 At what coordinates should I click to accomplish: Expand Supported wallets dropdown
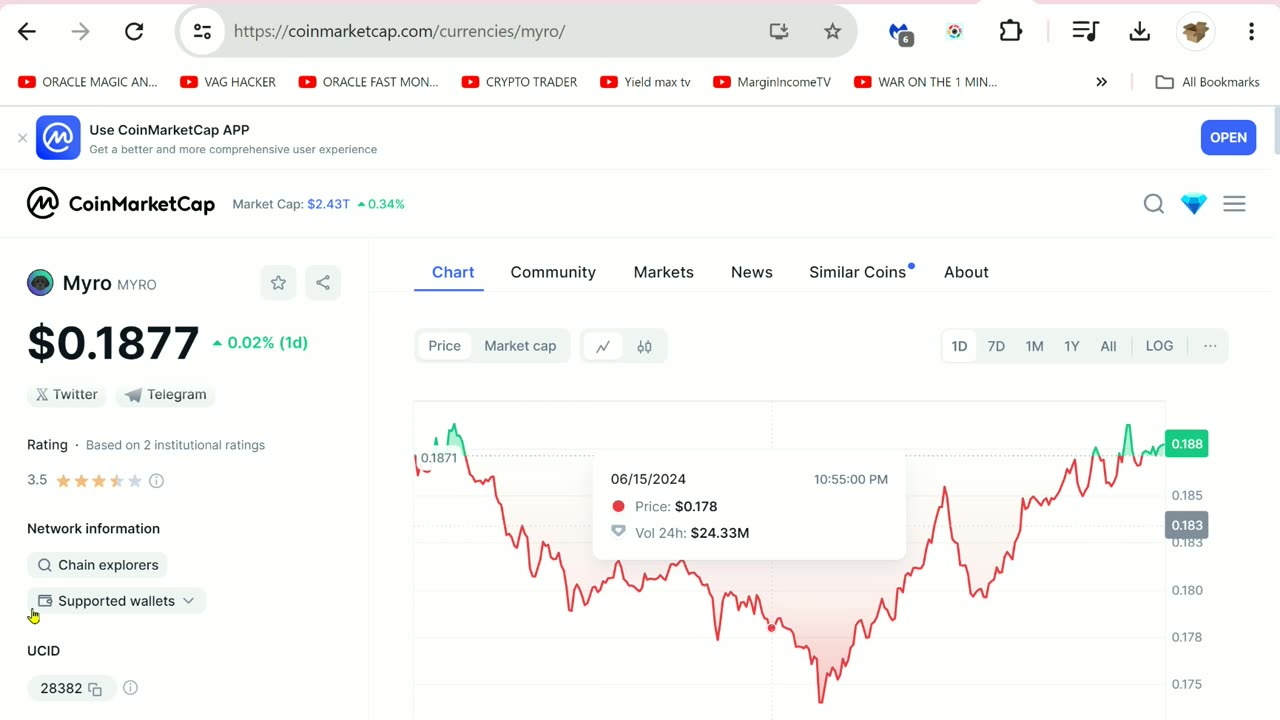[x=116, y=601]
